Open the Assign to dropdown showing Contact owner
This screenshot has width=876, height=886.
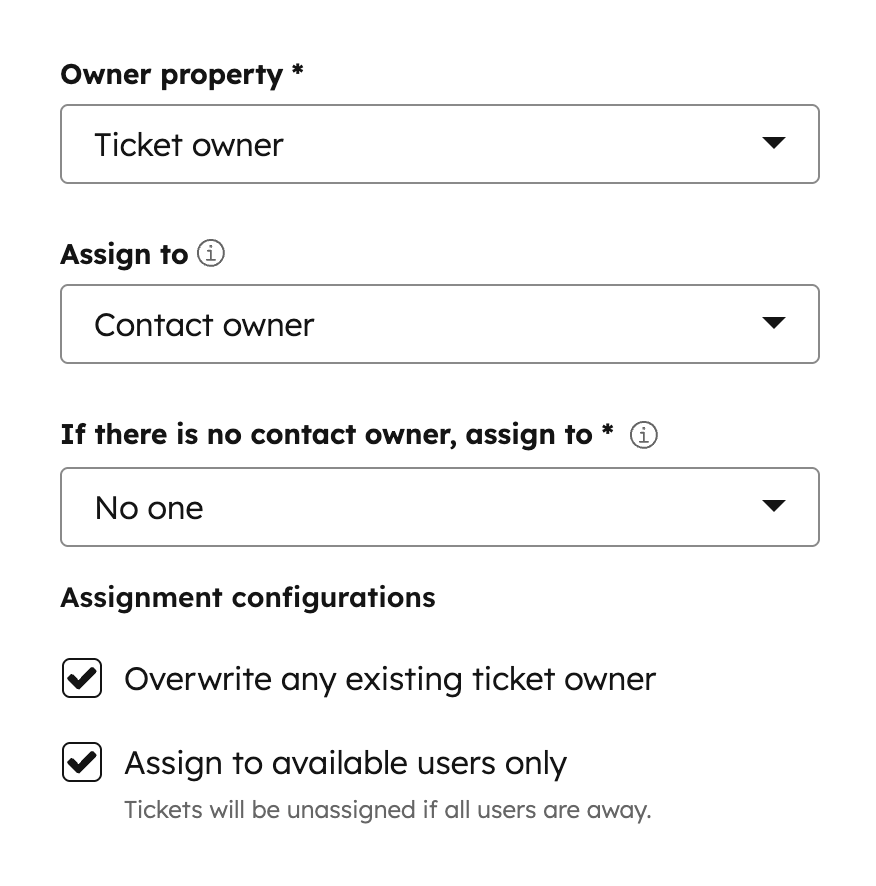pos(440,323)
